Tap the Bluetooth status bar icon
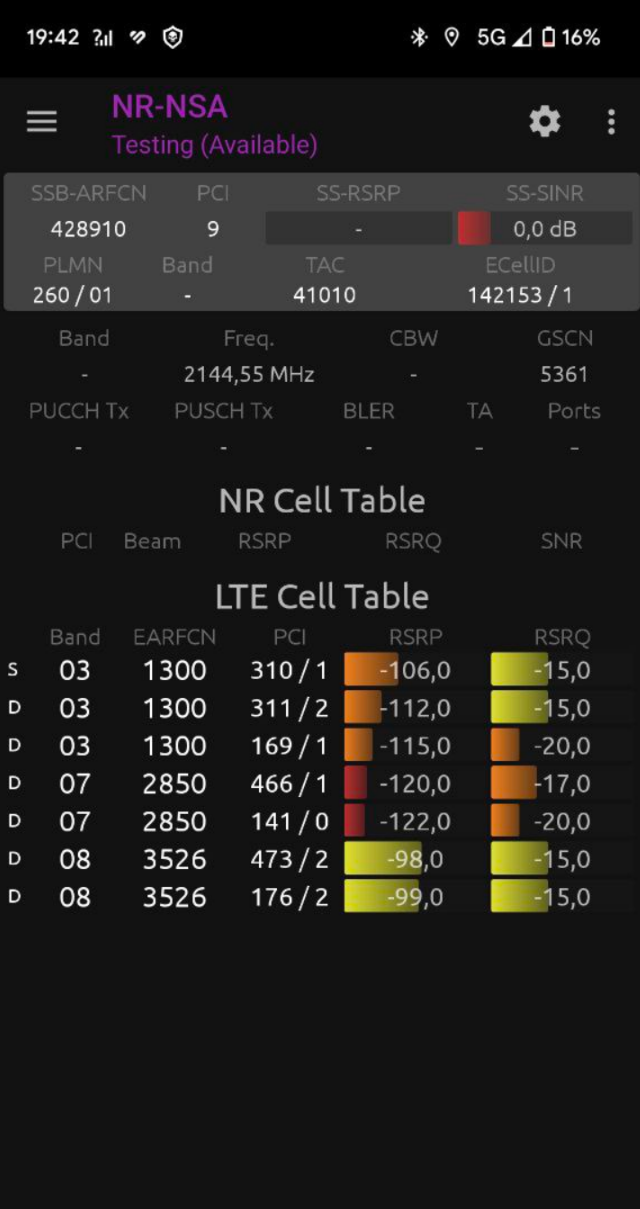Image resolution: width=640 pixels, height=1209 pixels. [419, 37]
